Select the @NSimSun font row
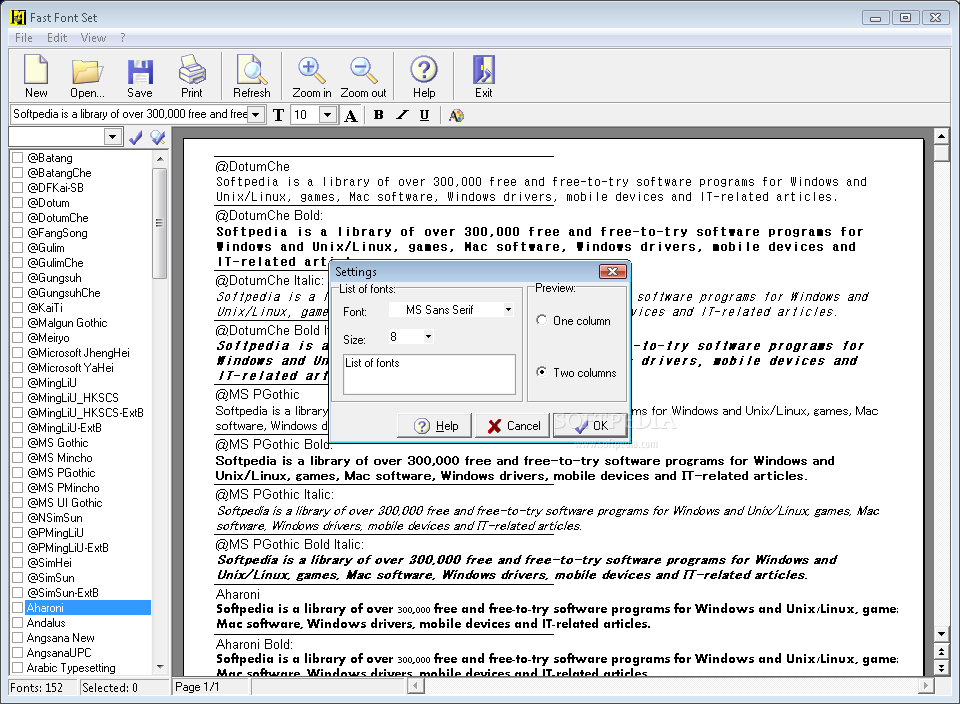Viewport: 960px width, 704px height. point(54,518)
